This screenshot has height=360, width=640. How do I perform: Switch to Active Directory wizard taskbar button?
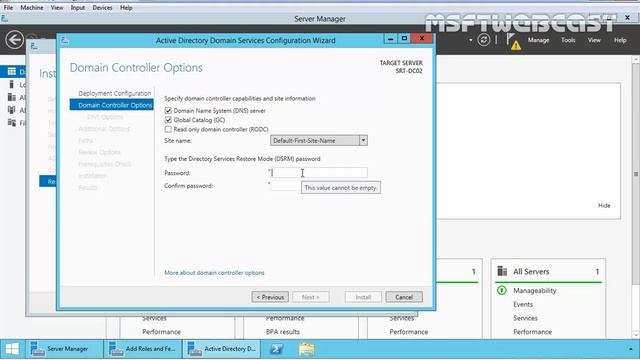(222, 349)
